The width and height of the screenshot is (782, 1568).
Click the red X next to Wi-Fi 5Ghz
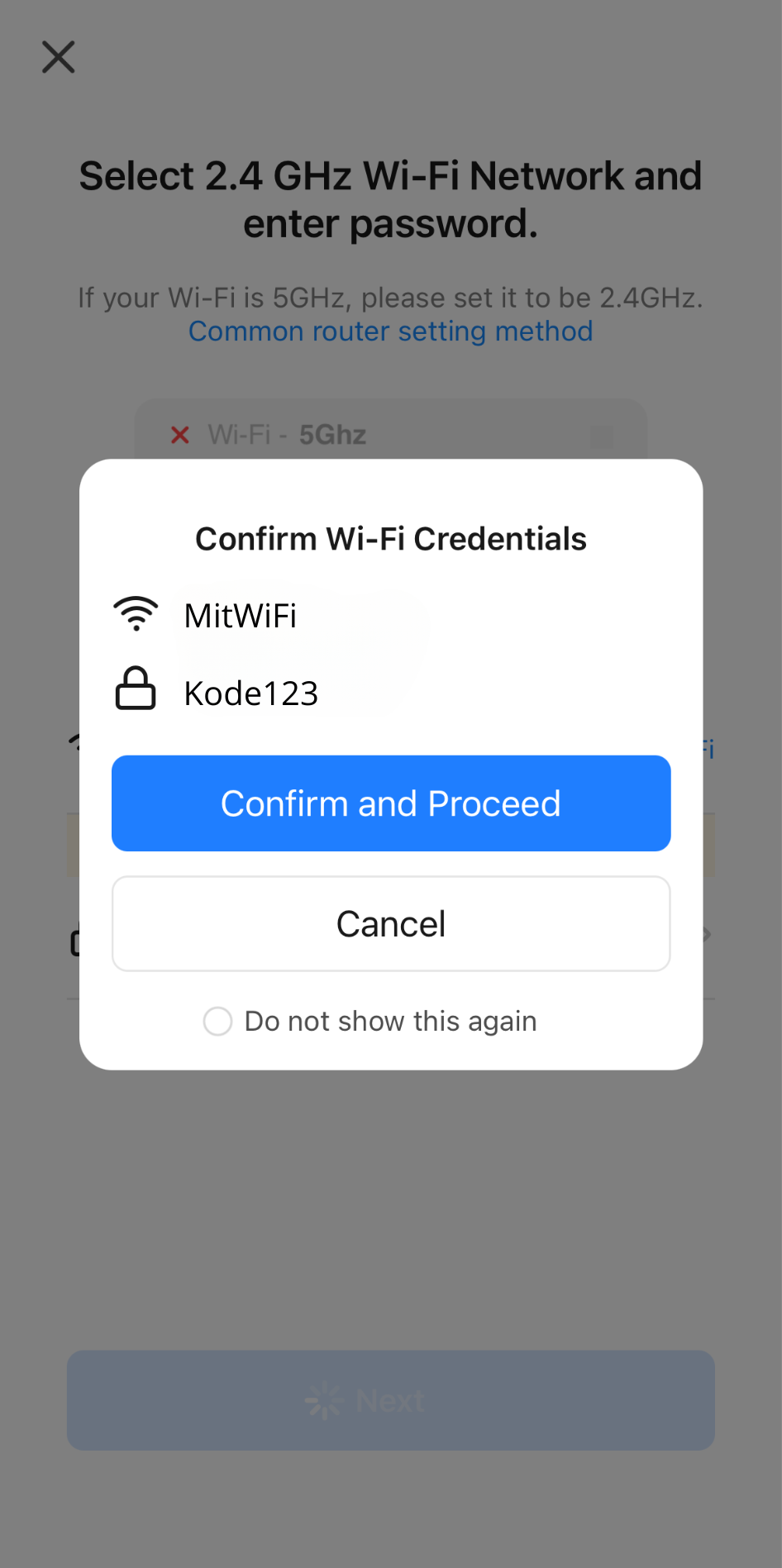180,435
